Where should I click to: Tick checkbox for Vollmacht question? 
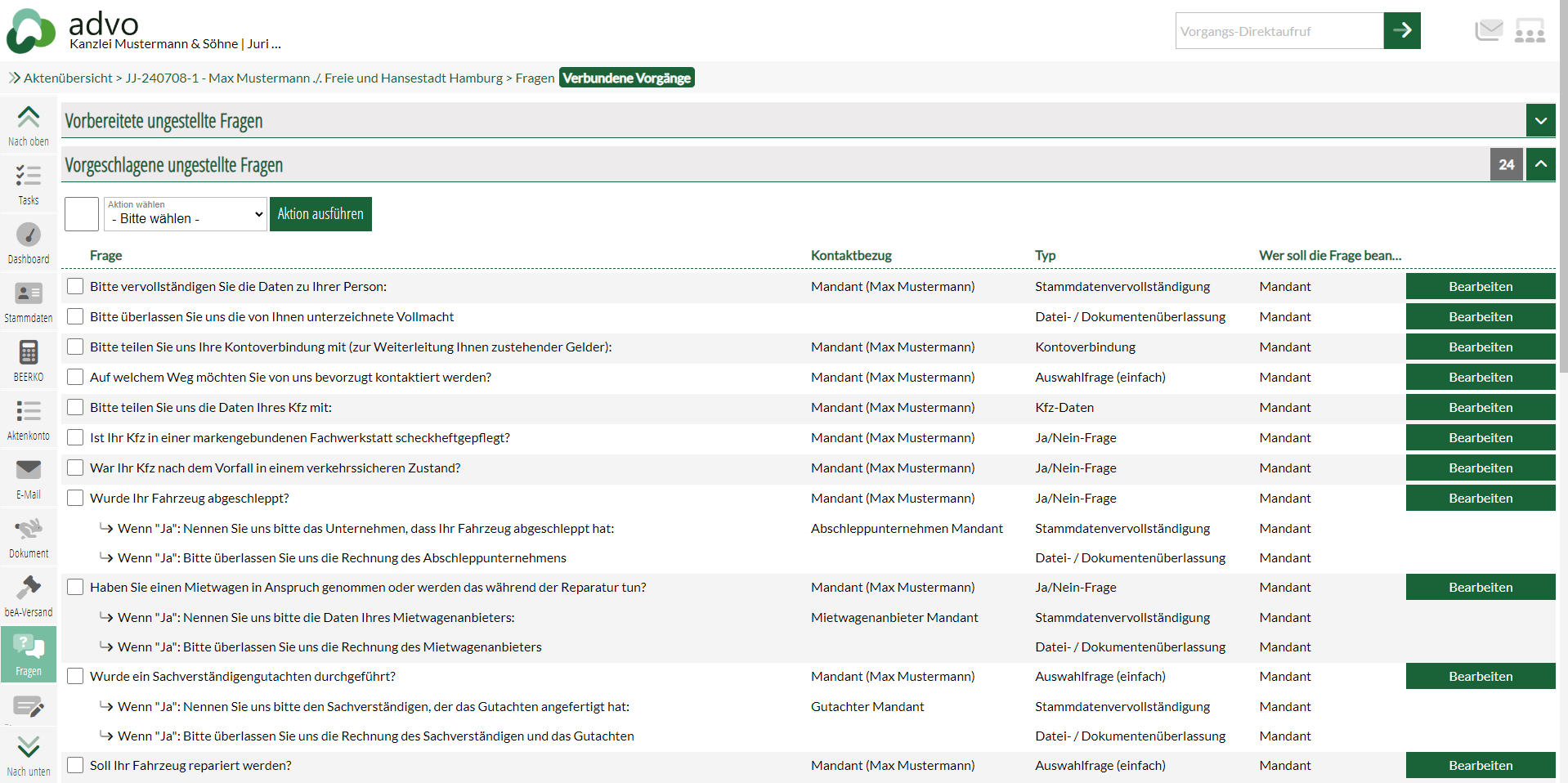tap(75, 316)
